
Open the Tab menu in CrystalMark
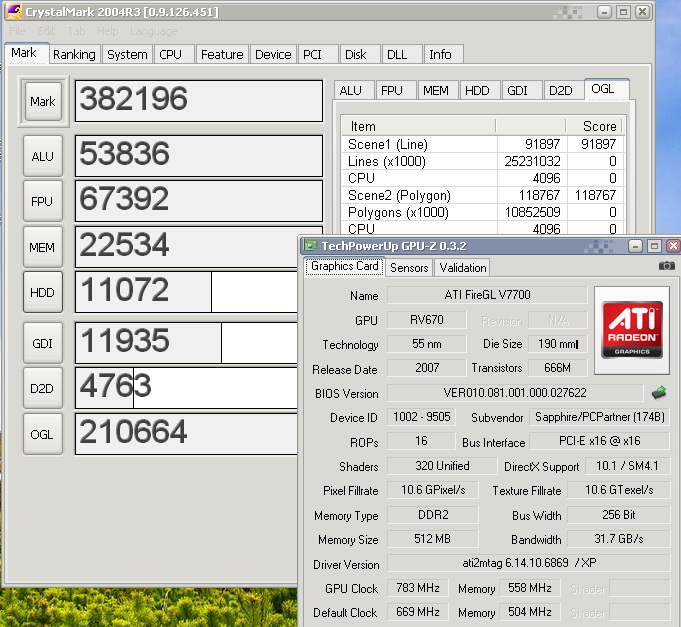pyautogui.click(x=76, y=31)
